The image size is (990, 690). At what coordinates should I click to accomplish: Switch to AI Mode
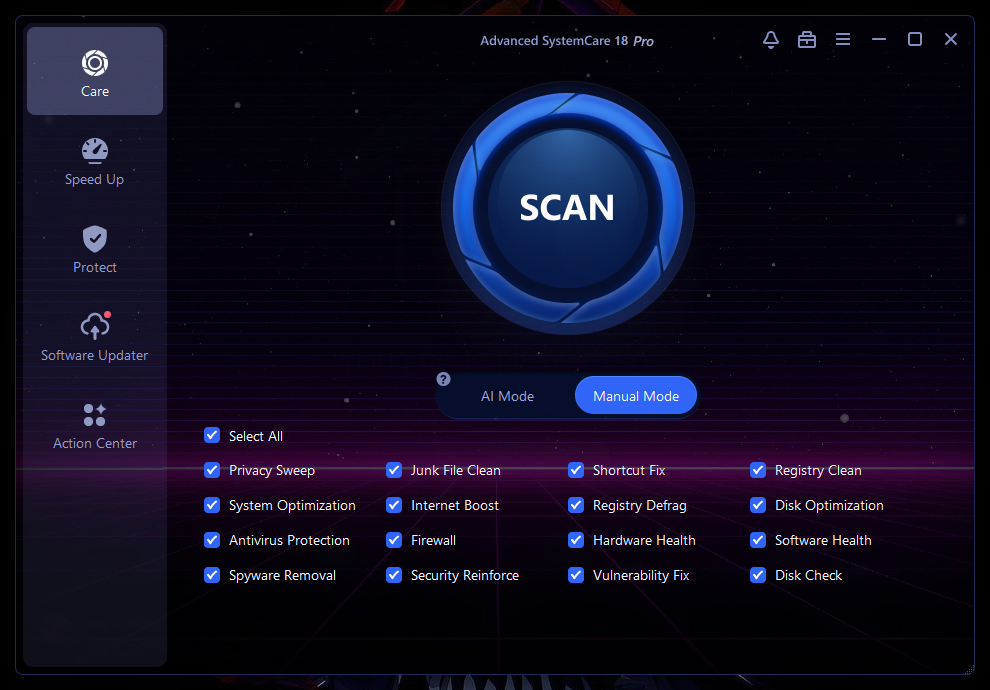508,396
